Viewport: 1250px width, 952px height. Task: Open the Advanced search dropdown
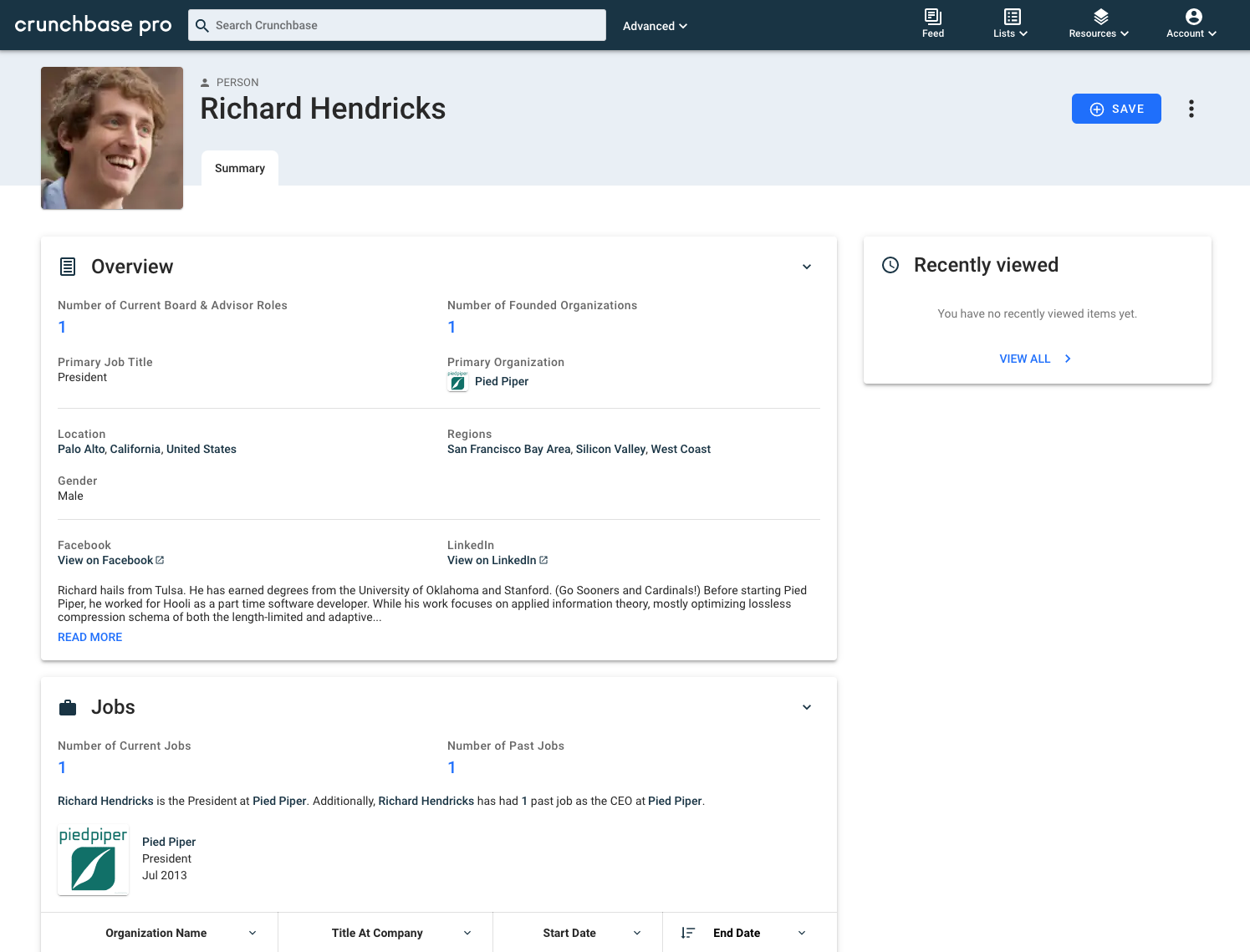655,26
